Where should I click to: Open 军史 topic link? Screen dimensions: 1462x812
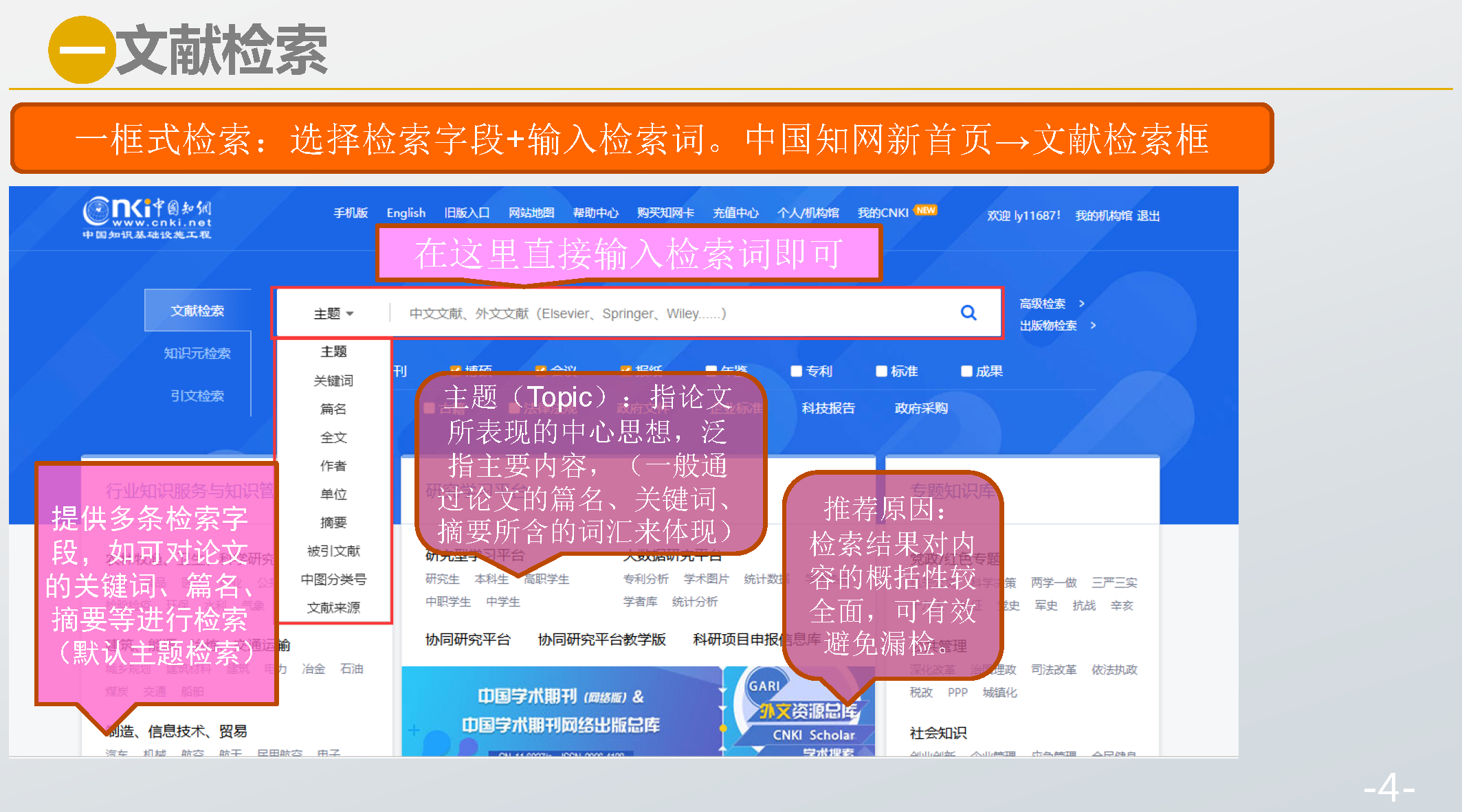(1046, 605)
